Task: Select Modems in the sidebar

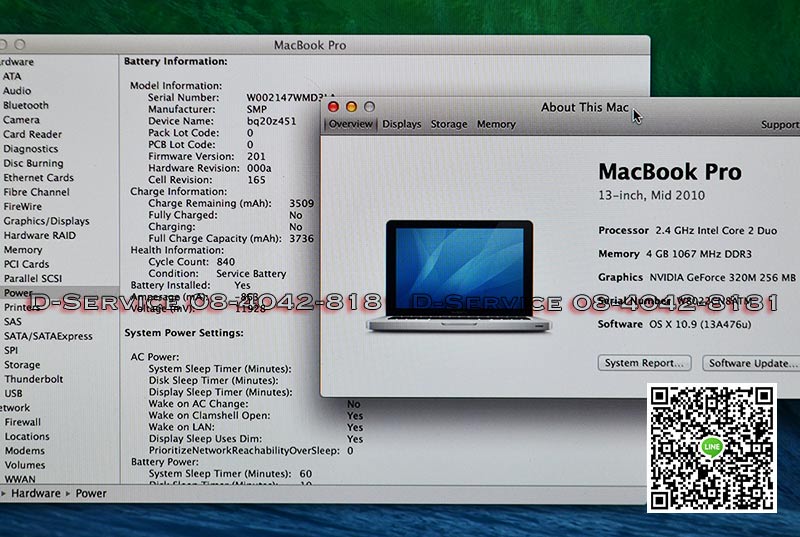Action: click(x=24, y=451)
